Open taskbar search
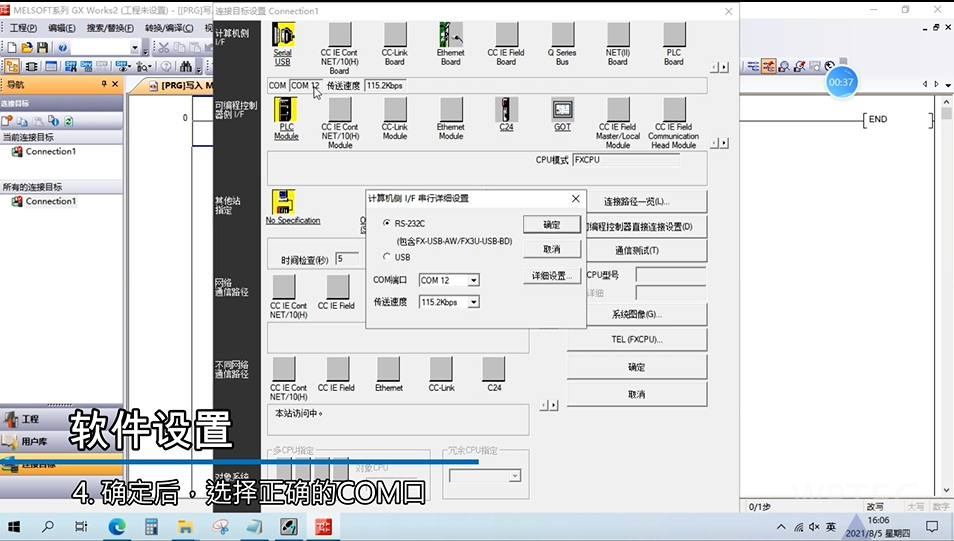Screen dimensions: 954x541 pos(47,526)
